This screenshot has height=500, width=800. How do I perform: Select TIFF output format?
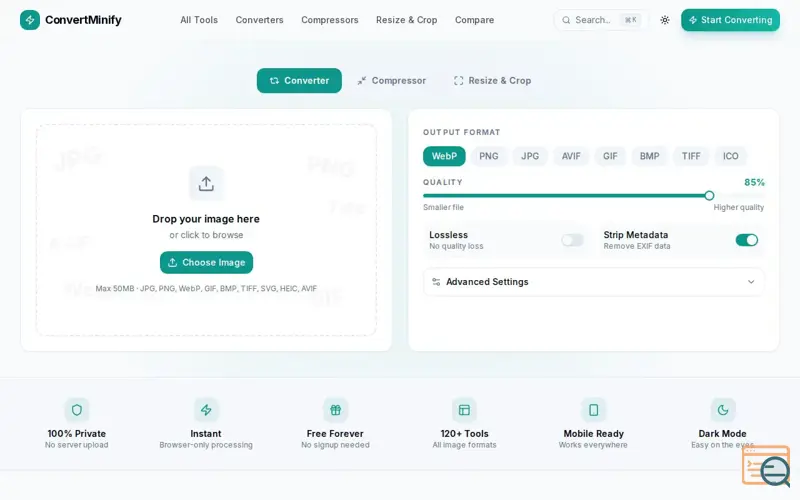(691, 156)
